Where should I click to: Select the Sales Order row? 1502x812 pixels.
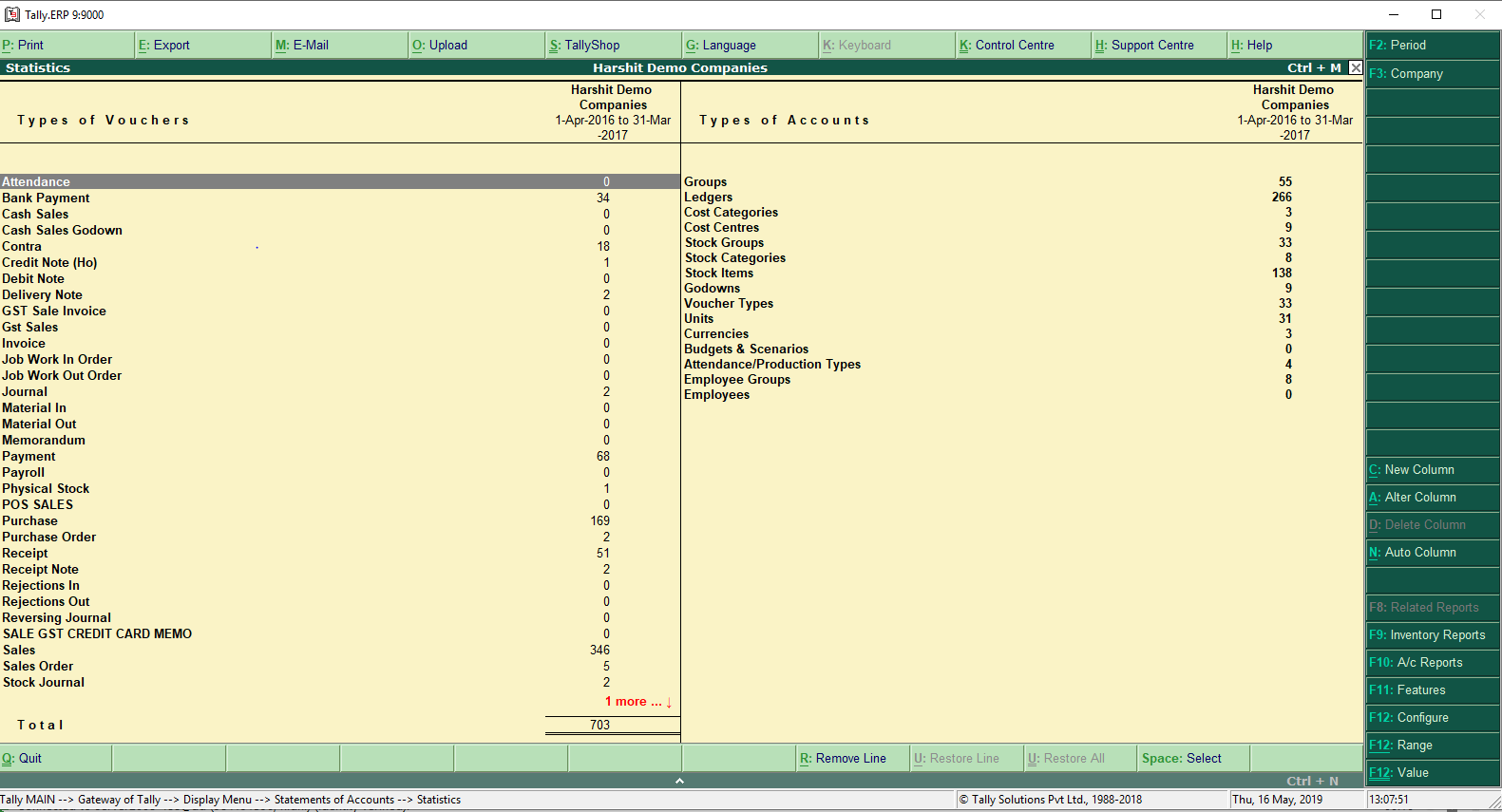tap(339, 666)
